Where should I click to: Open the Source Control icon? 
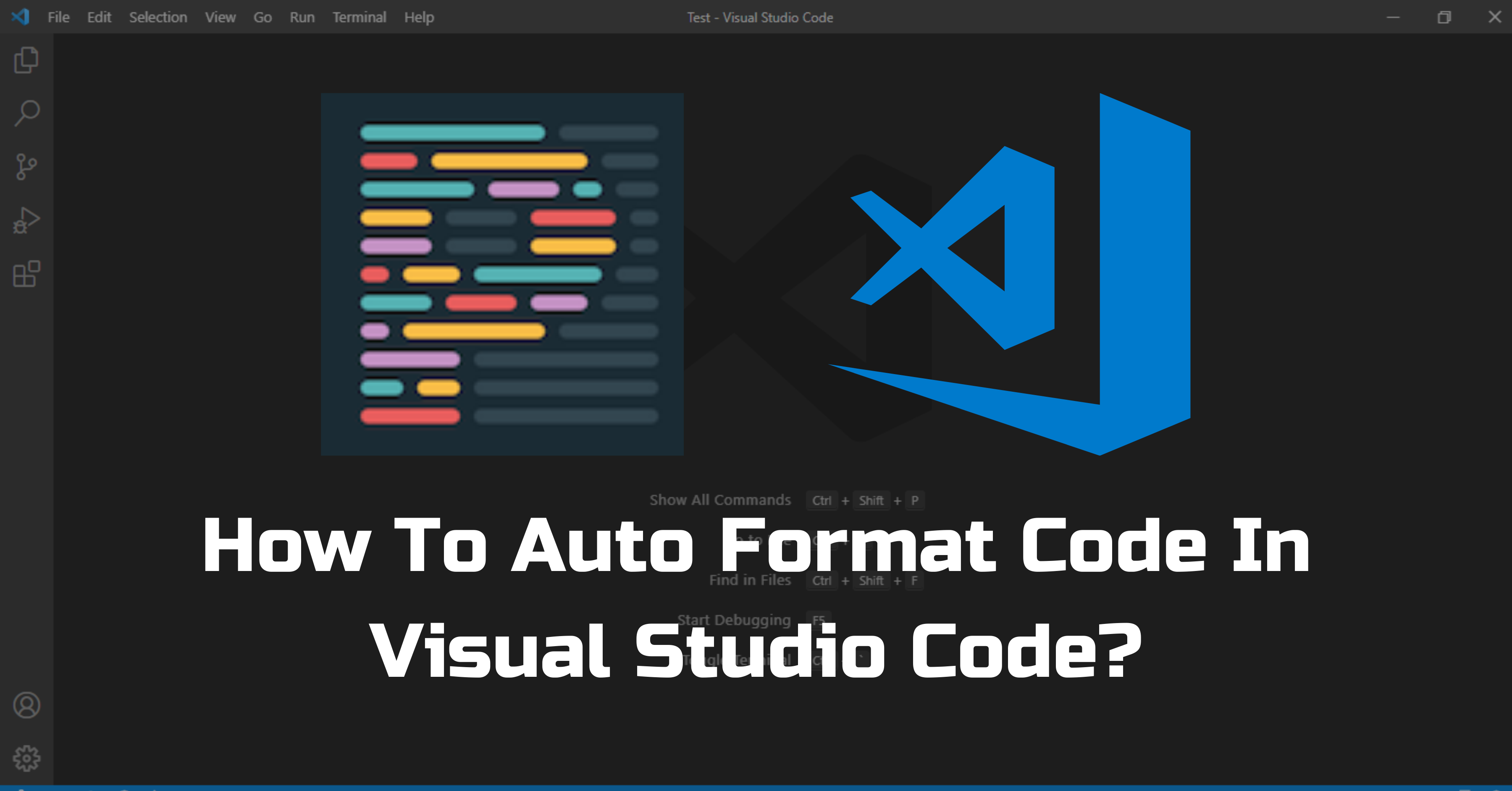coord(26,166)
